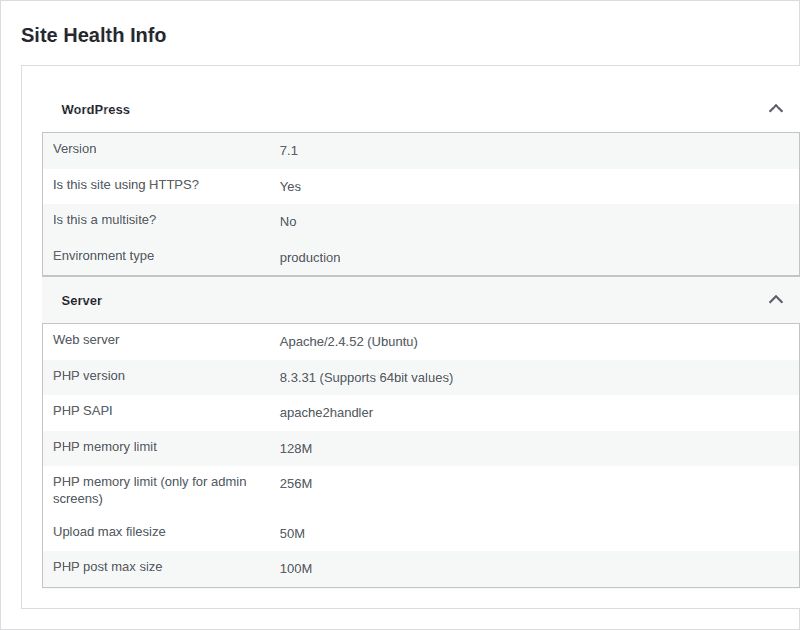Collapse the Server section chevron
Screen dimensions: 800x630
click(x=776, y=299)
